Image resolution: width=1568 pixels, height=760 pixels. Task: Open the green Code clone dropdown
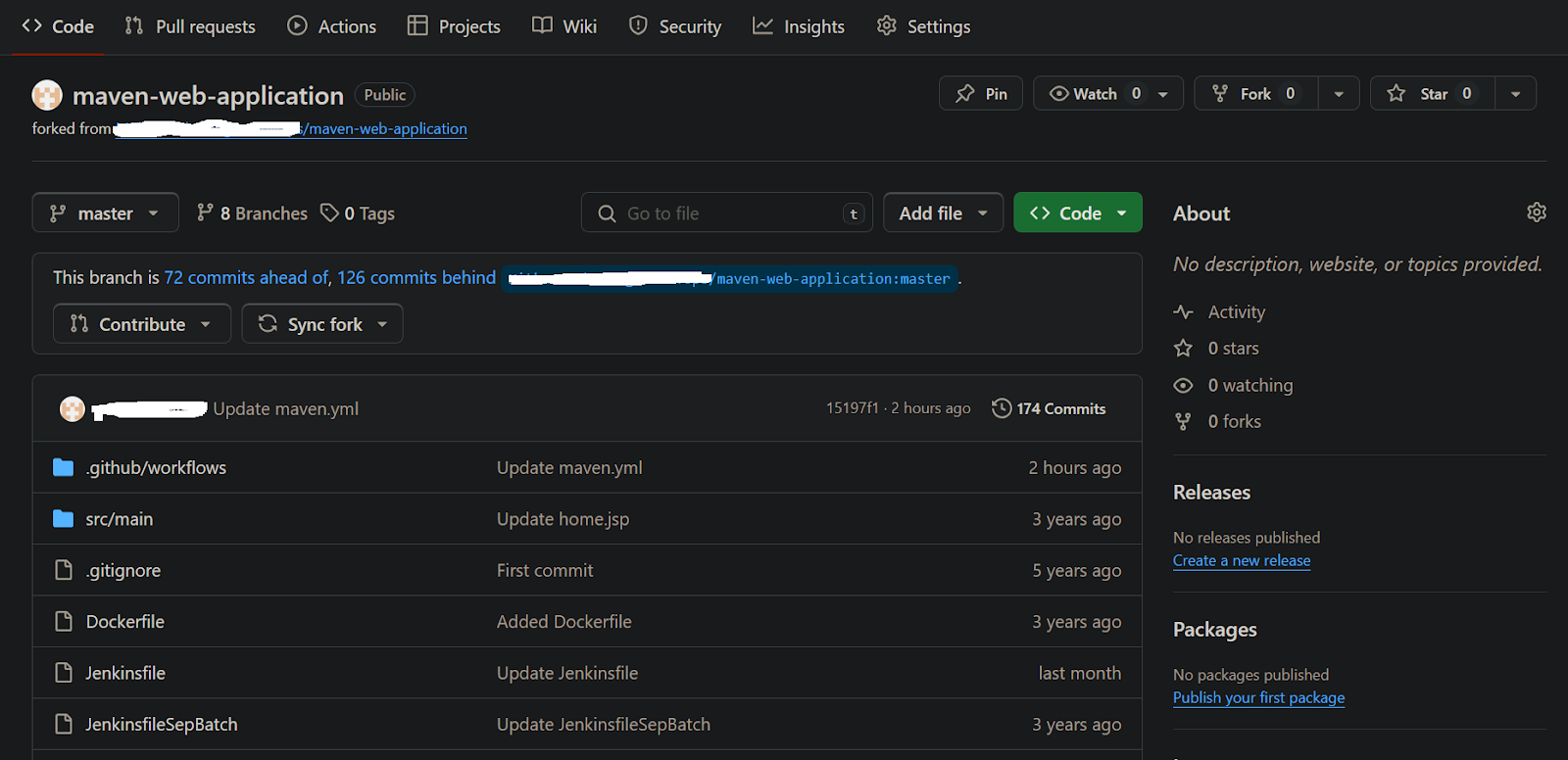point(1078,213)
